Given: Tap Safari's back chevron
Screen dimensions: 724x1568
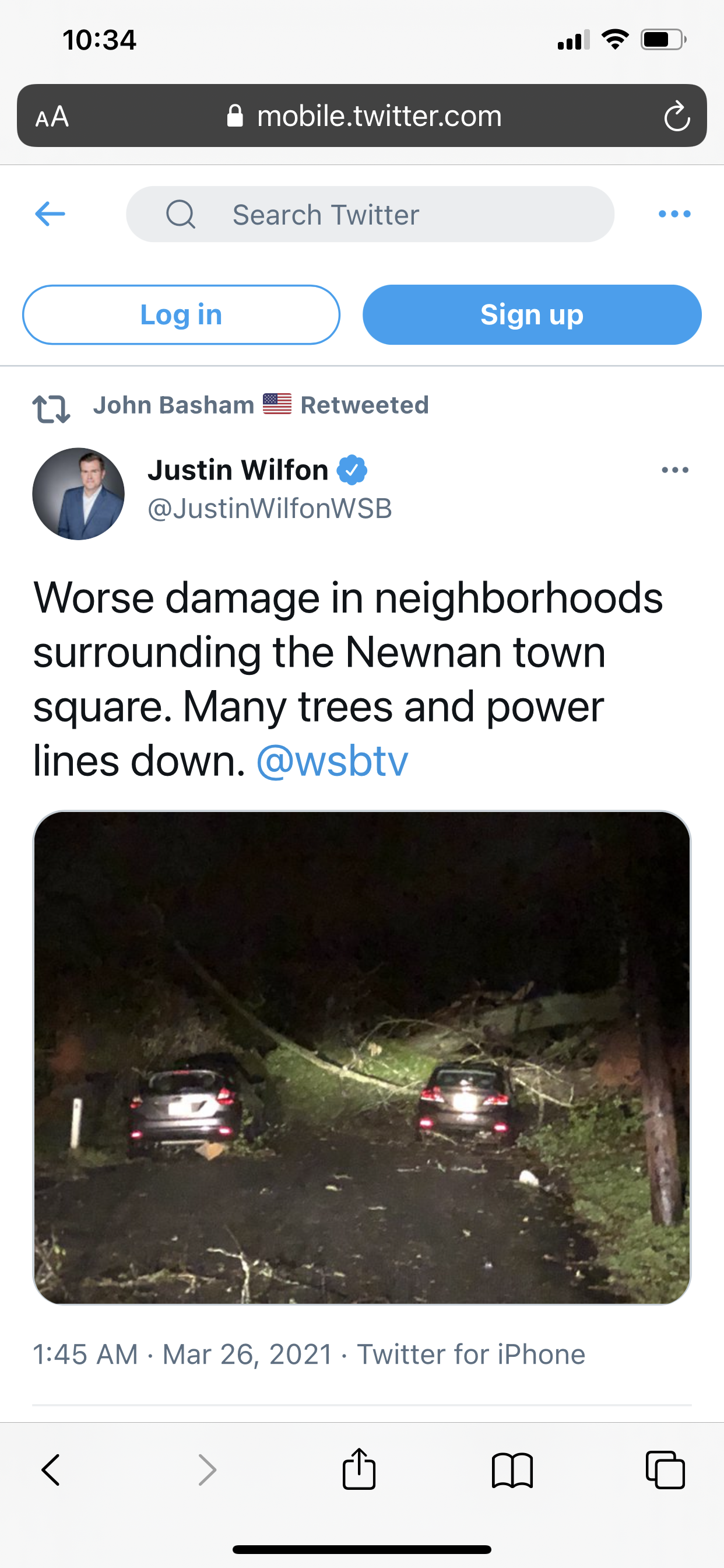Looking at the screenshot, I should (51, 1471).
